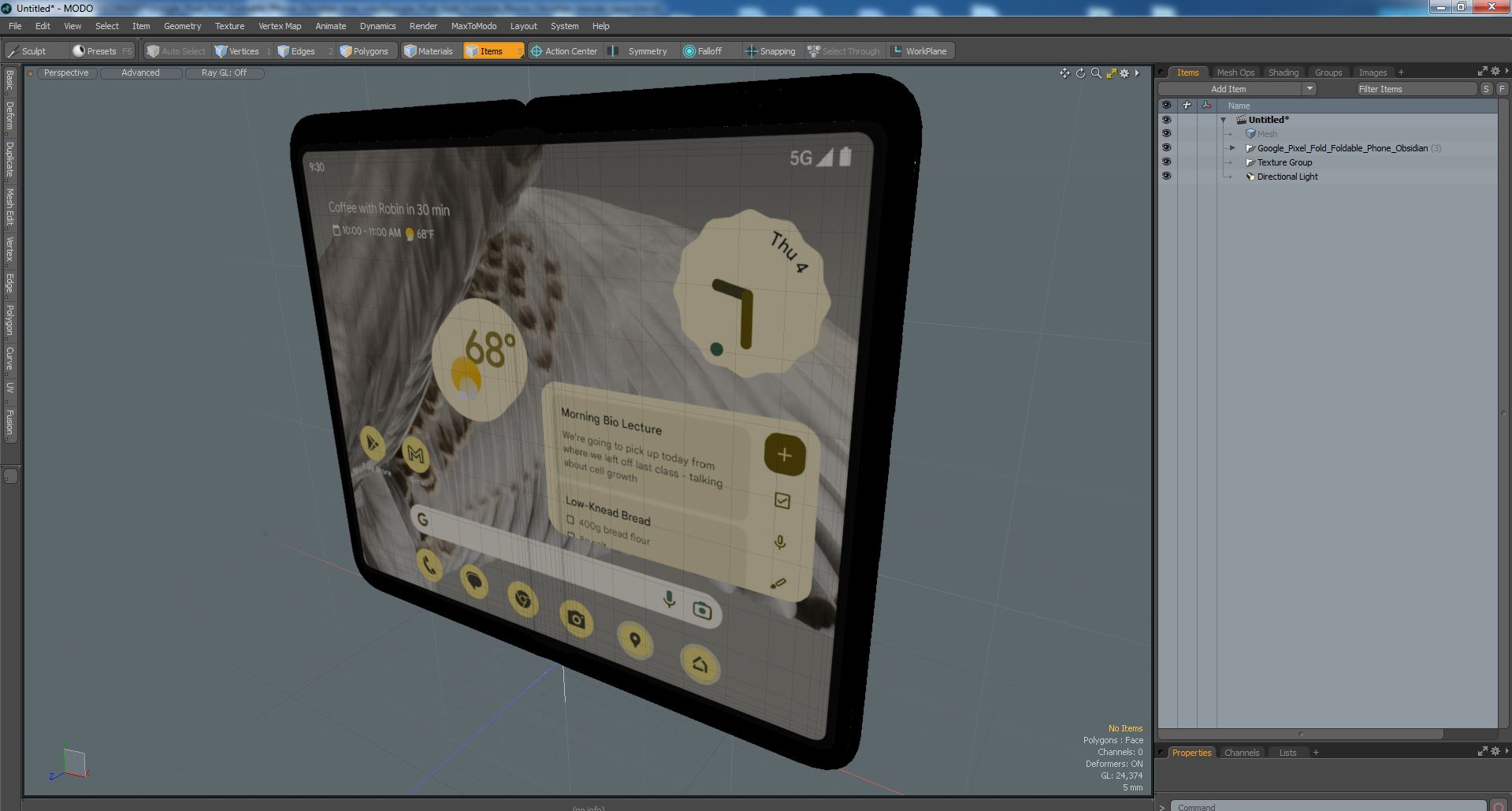Hide Google_Pixel_Fold_Foldable_Phone_Obsidian group

(x=1166, y=148)
